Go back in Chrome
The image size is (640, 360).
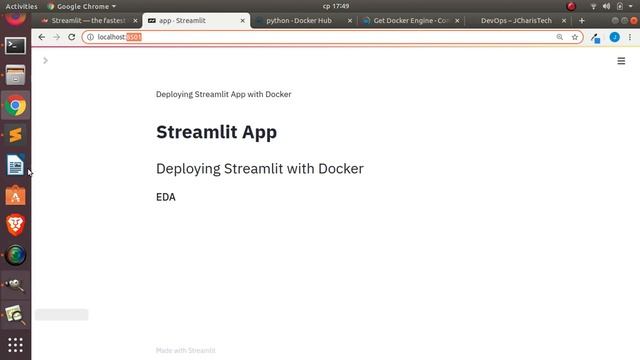point(42,37)
